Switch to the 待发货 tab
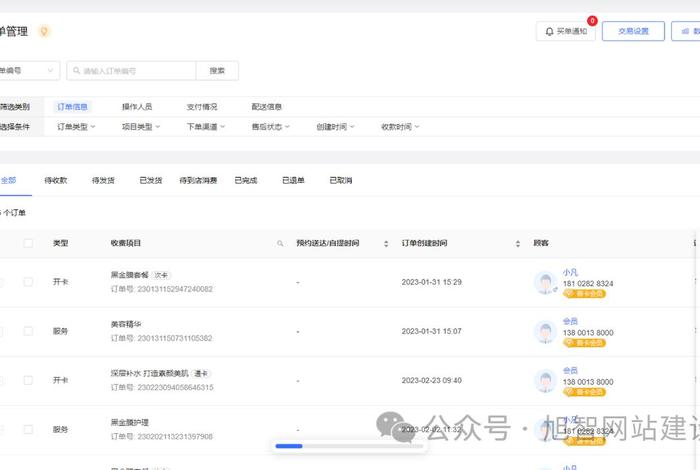700x470 pixels. (x=103, y=180)
